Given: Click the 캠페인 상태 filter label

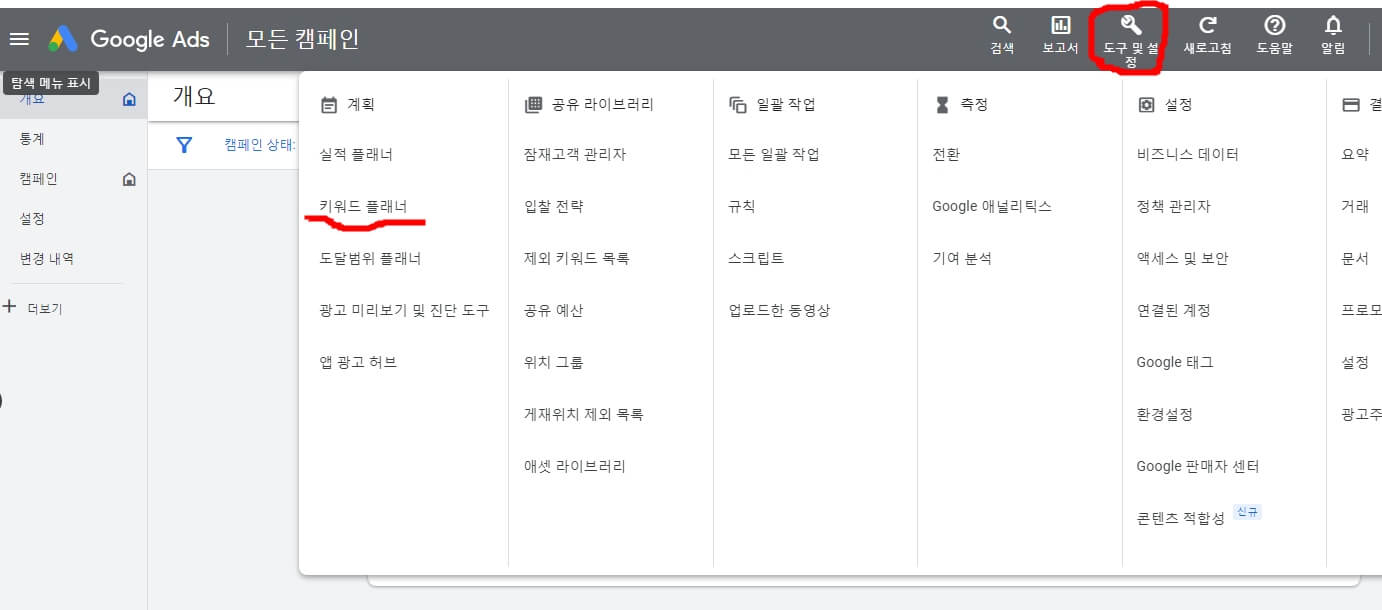Looking at the screenshot, I should tap(260, 145).
